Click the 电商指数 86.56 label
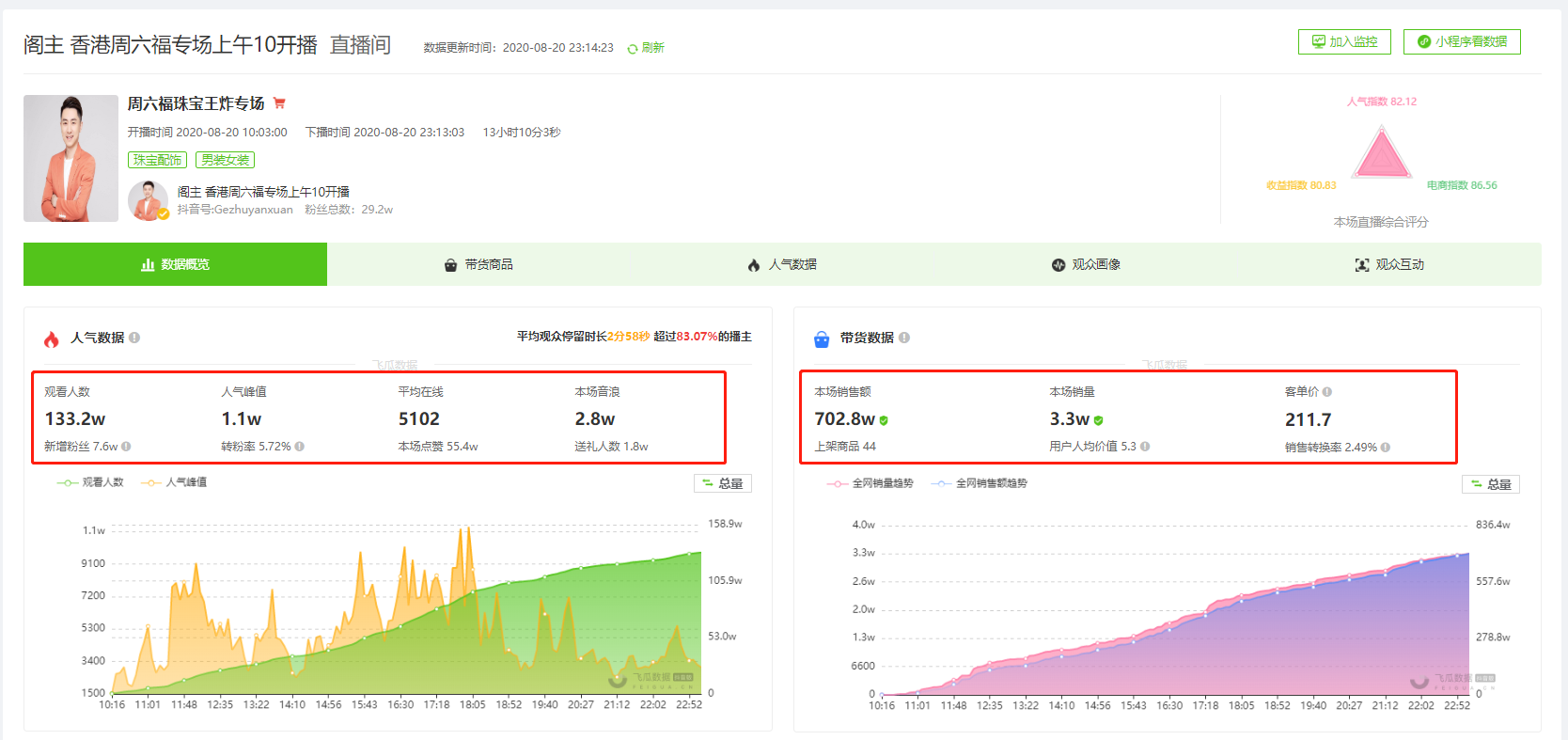 (1462, 185)
